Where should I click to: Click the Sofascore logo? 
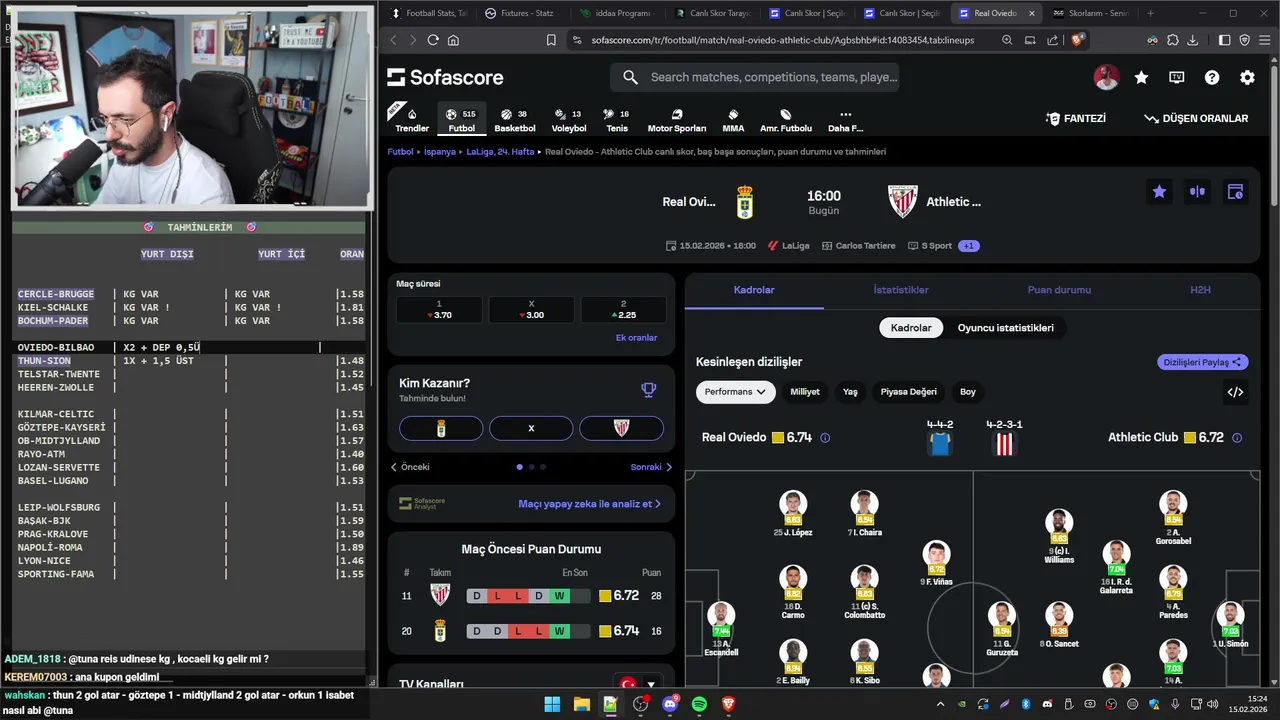[445, 77]
